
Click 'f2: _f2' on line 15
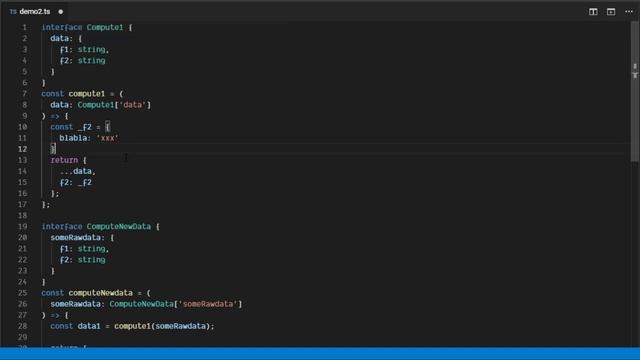(x=76, y=182)
